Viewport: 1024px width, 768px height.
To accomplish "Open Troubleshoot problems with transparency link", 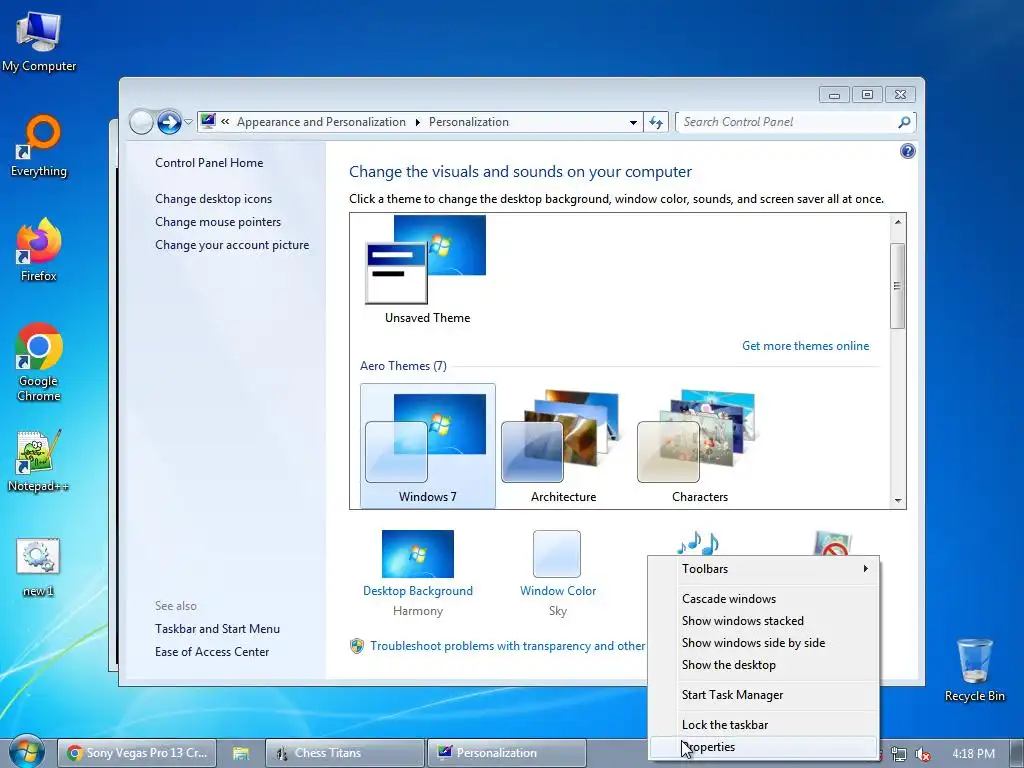I will pyautogui.click(x=507, y=646).
